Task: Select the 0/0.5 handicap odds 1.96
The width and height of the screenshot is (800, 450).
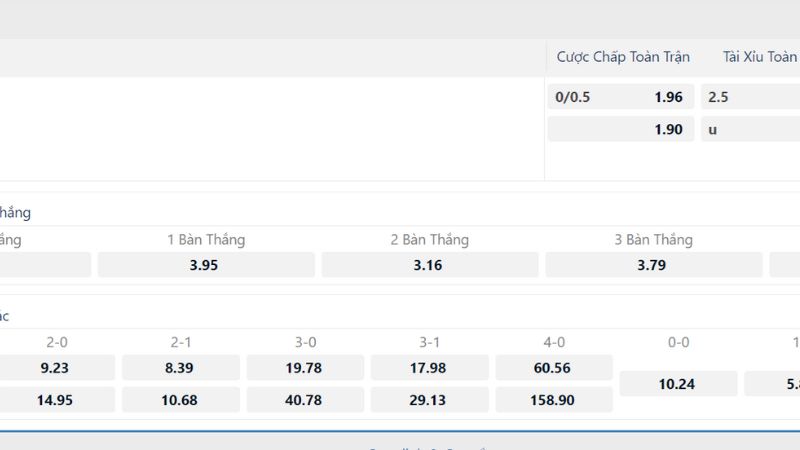Action: (x=621, y=97)
